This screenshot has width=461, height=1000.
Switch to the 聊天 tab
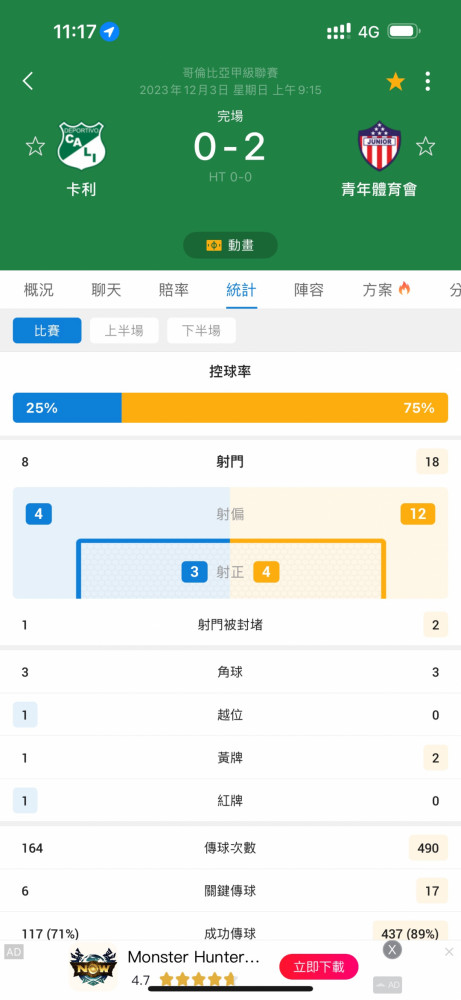pyautogui.click(x=106, y=290)
